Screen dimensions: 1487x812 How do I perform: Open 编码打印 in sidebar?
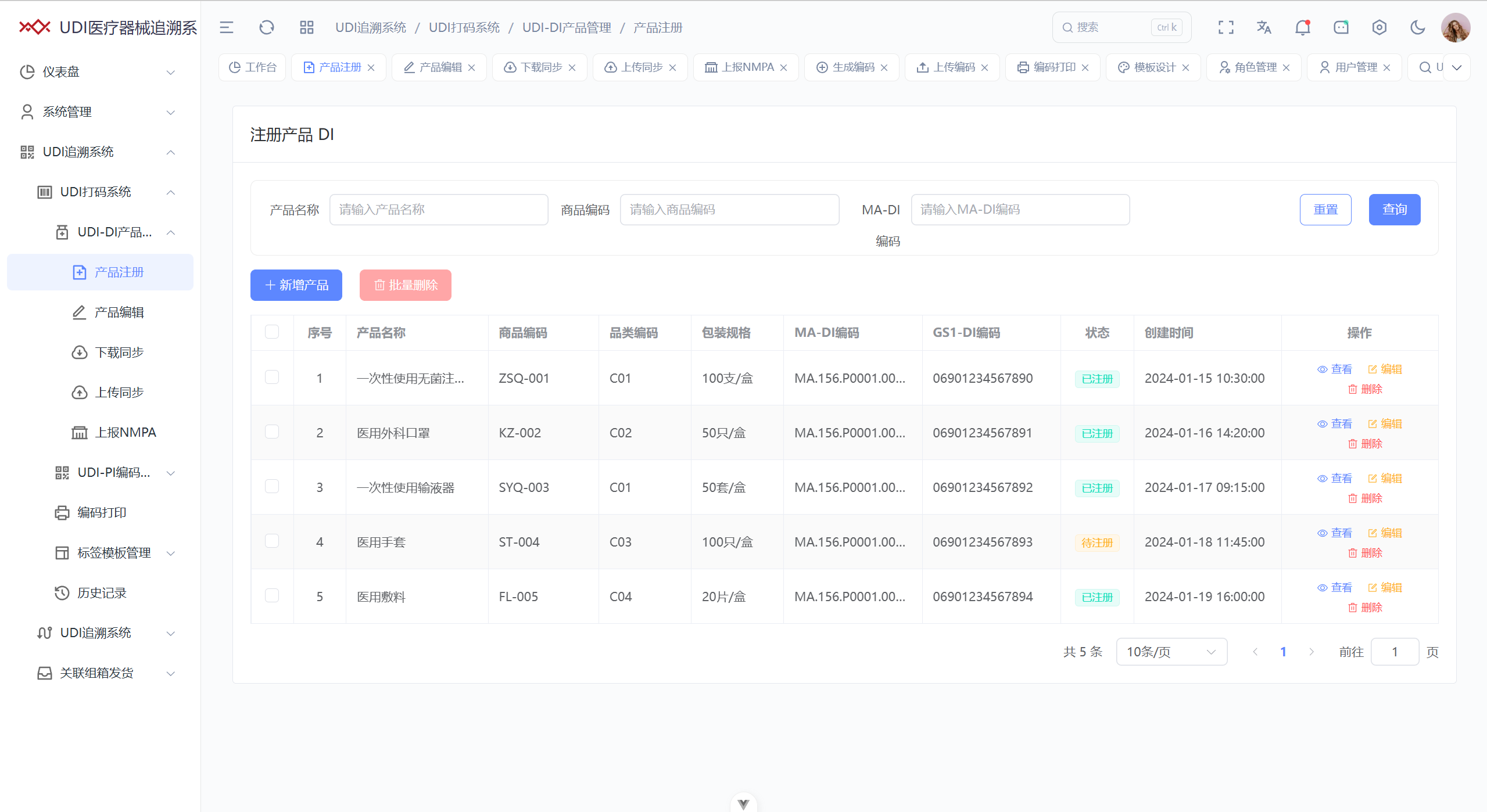[x=100, y=513]
